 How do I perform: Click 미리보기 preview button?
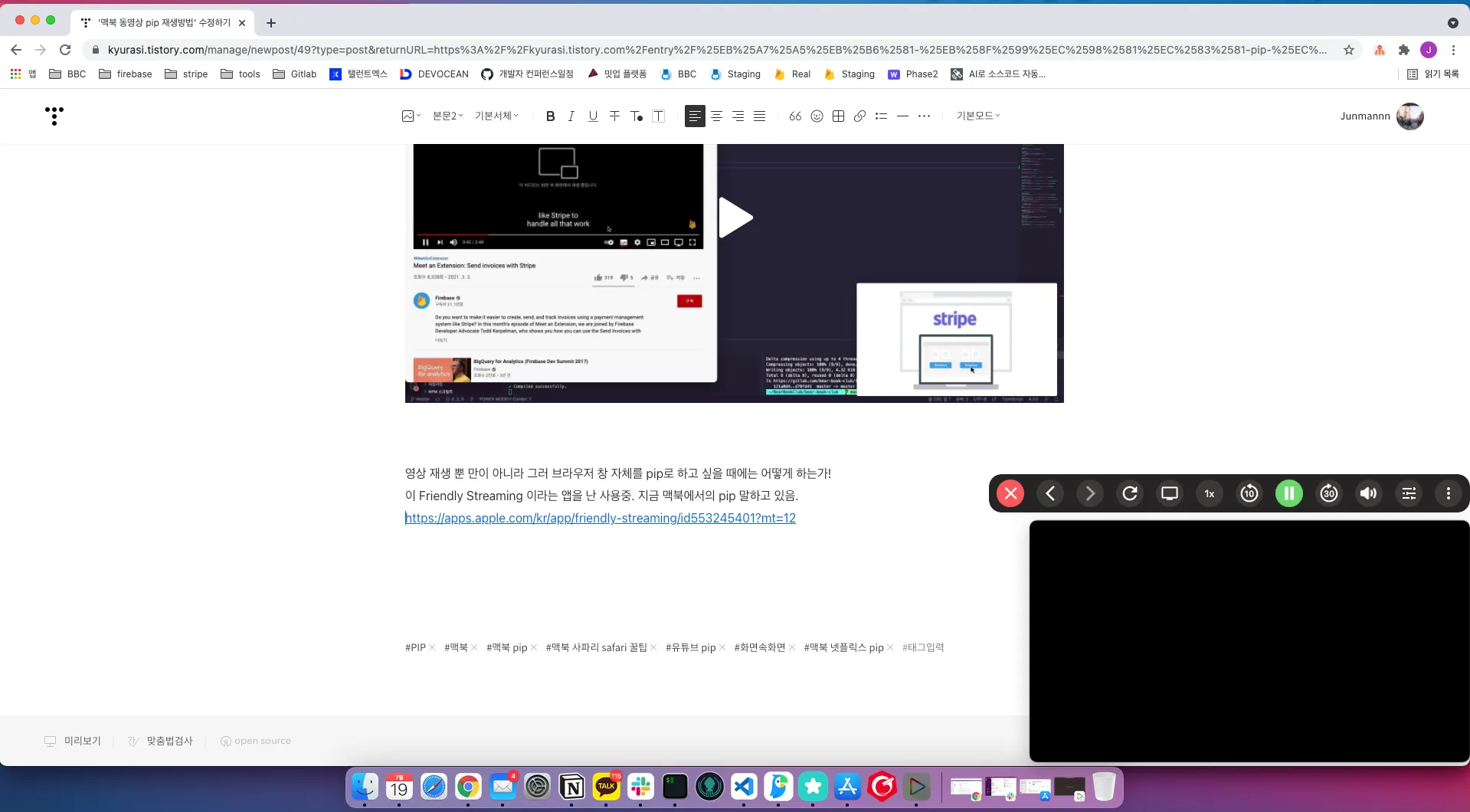(x=73, y=742)
